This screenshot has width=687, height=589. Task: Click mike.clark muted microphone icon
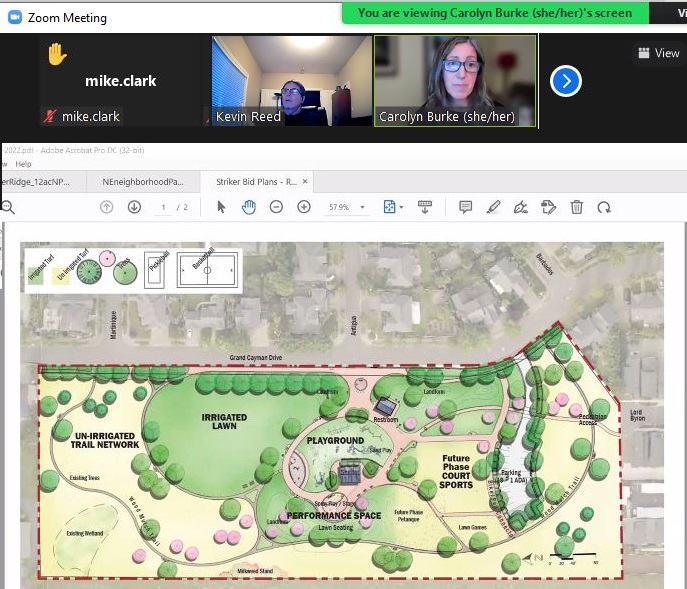click(x=49, y=116)
